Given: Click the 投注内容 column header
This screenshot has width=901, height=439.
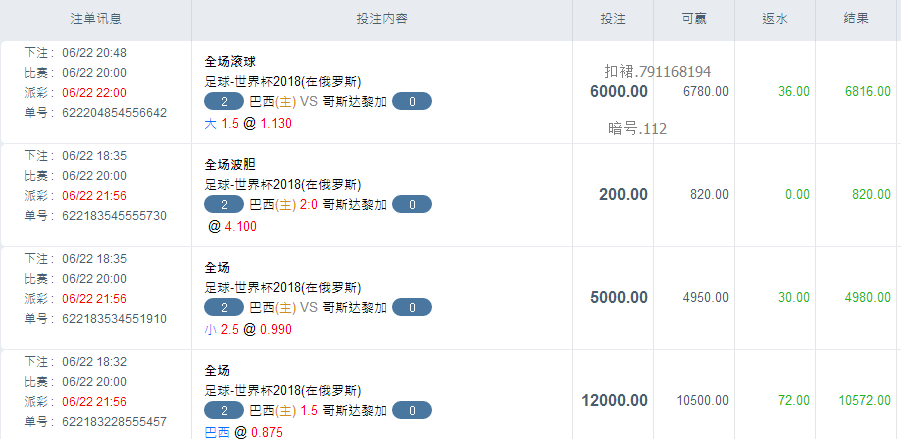Looking at the screenshot, I should tap(381, 19).
